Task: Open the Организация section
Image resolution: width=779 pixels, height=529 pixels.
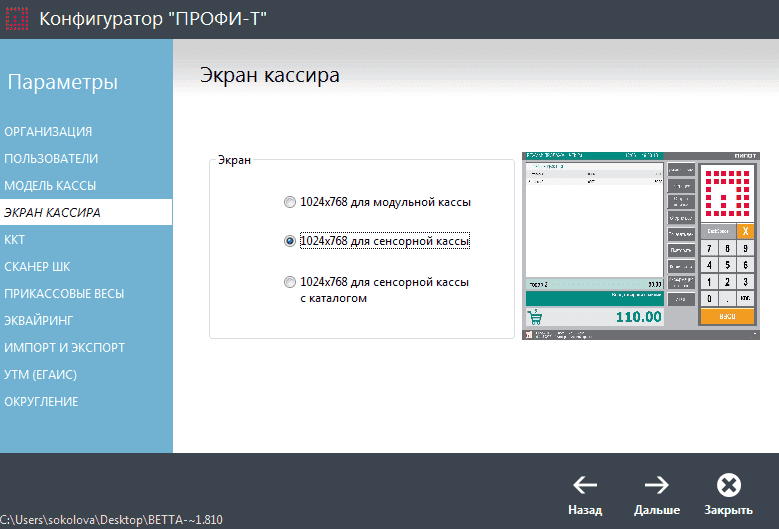Action: pyautogui.click(x=48, y=132)
